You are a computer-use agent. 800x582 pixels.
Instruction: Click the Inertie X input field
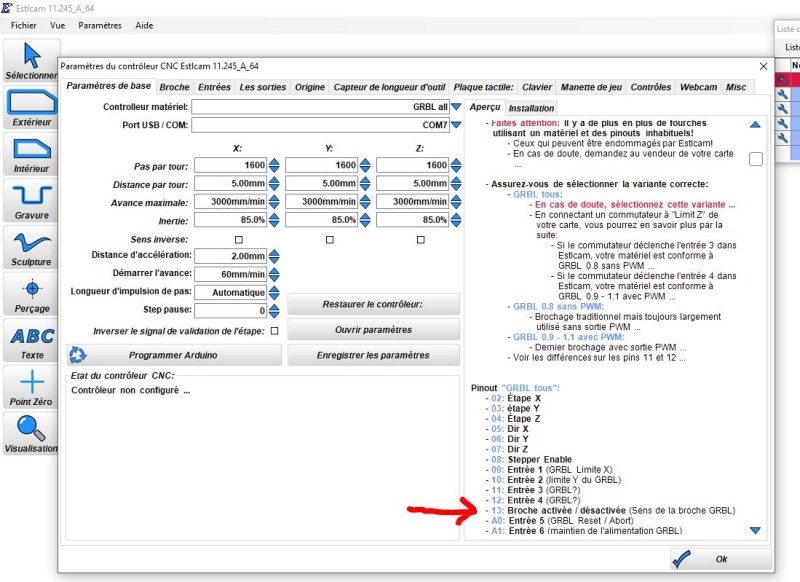tap(231, 220)
